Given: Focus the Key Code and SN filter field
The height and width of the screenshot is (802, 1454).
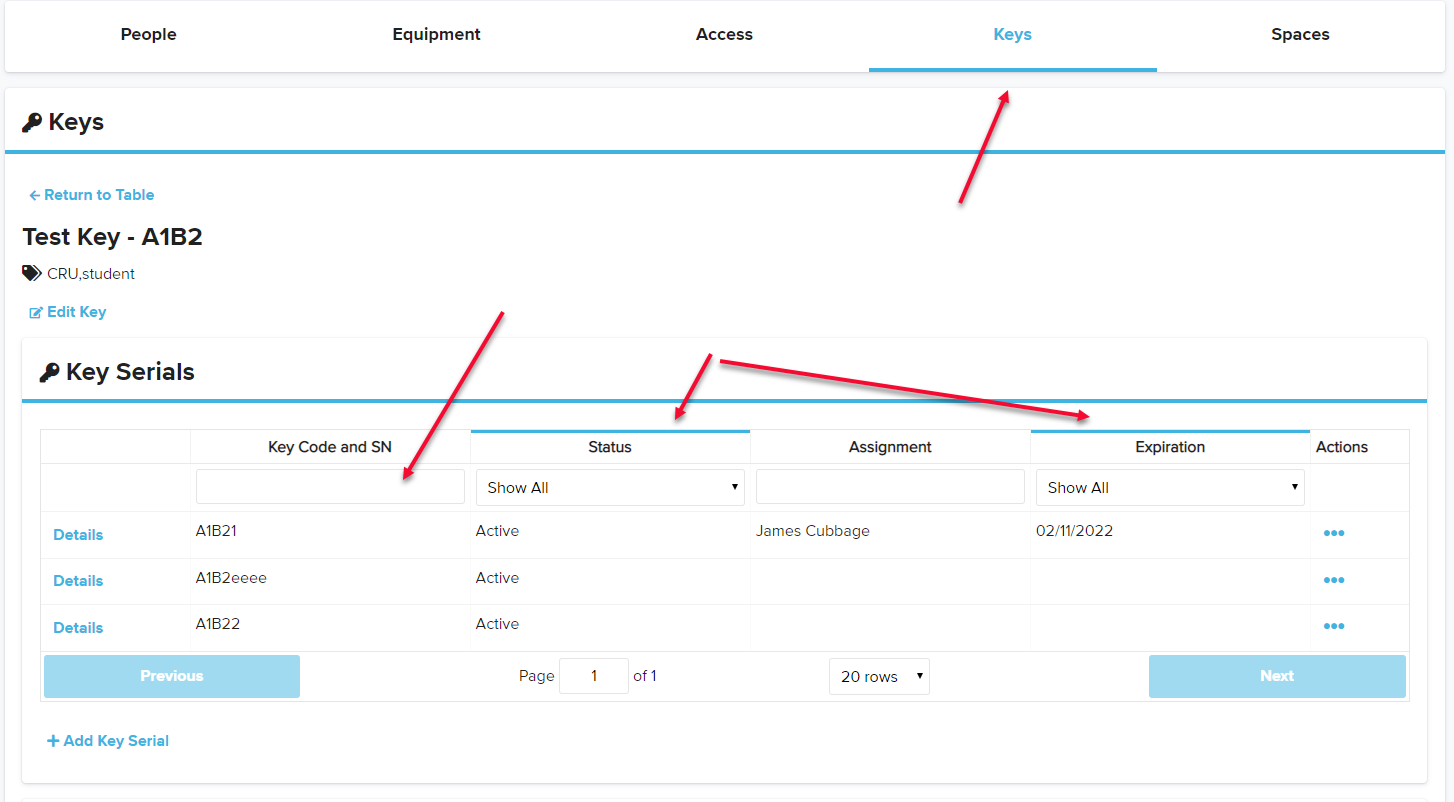Looking at the screenshot, I should click(x=330, y=487).
